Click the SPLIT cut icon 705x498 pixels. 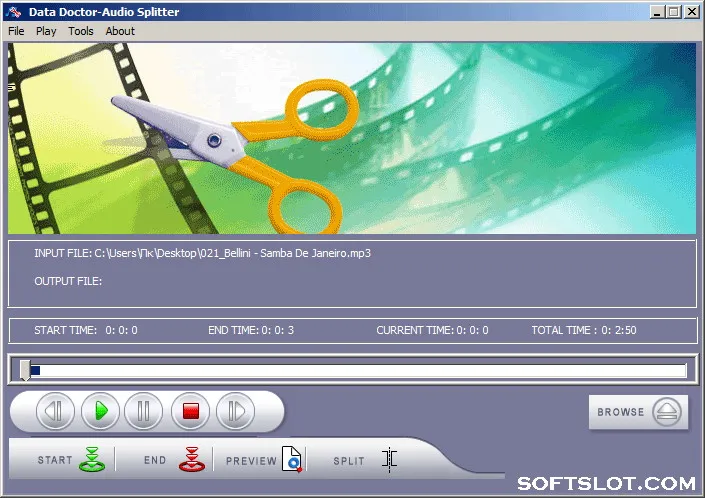click(x=389, y=460)
